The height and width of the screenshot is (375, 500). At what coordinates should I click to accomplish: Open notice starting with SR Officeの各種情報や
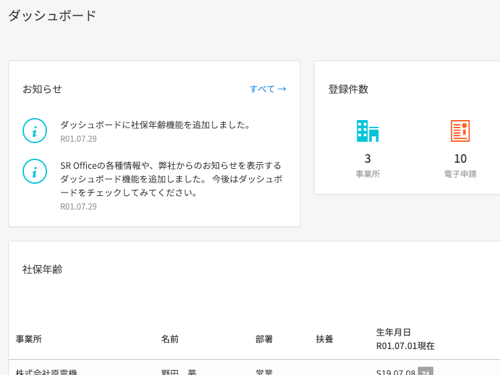click(171, 179)
